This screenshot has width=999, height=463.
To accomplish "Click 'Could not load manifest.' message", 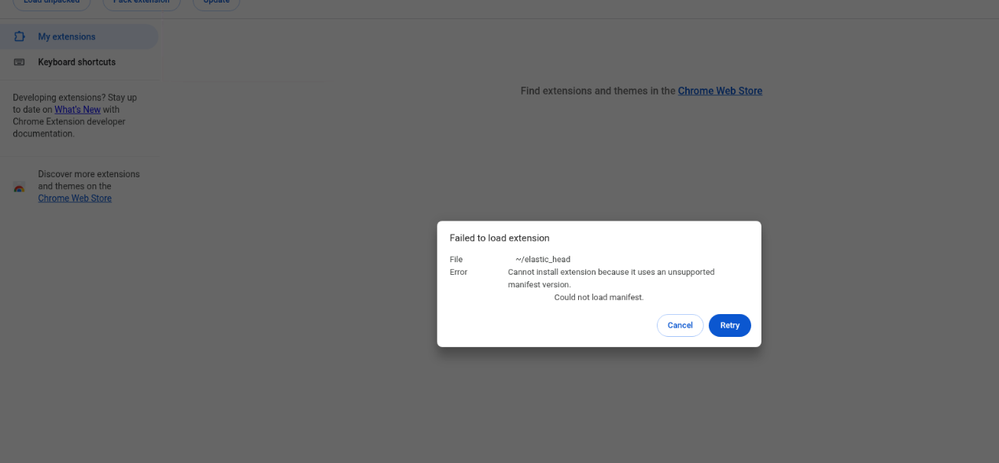I will (599, 297).
